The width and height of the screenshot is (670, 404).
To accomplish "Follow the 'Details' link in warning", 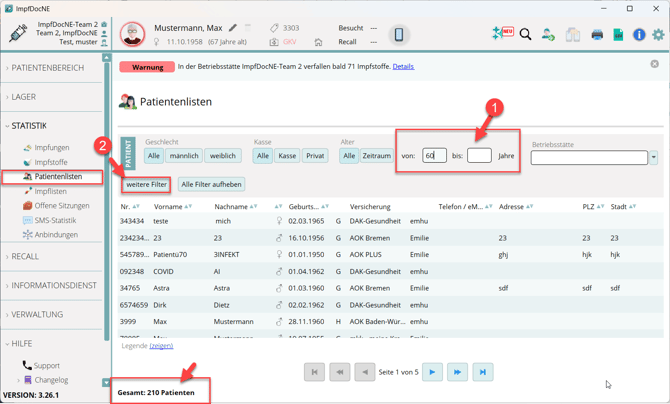I will [403, 67].
